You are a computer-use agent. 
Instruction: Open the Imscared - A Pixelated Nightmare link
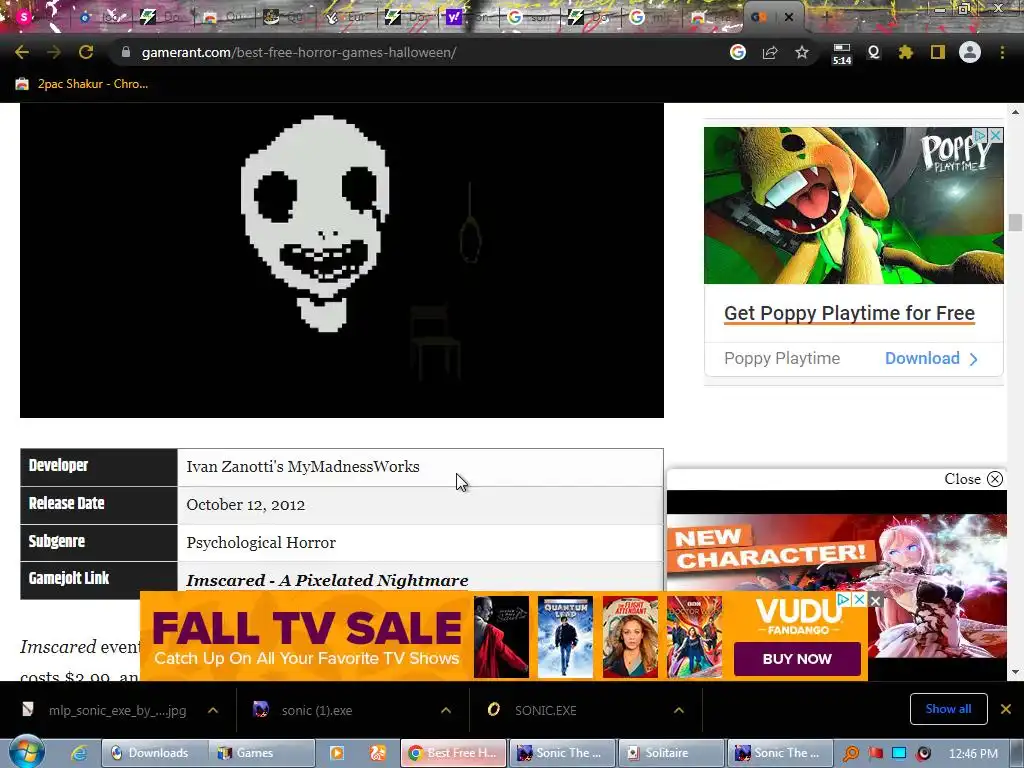click(x=327, y=580)
